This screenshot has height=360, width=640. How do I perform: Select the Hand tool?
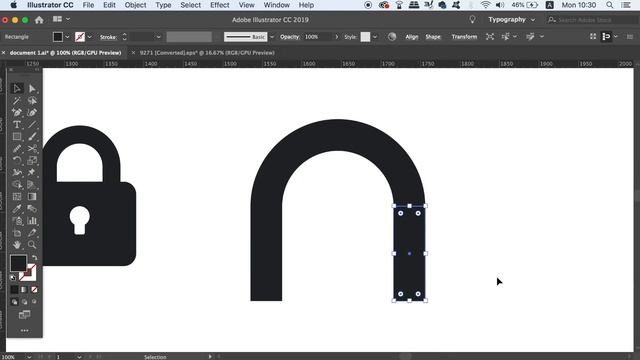[17, 244]
